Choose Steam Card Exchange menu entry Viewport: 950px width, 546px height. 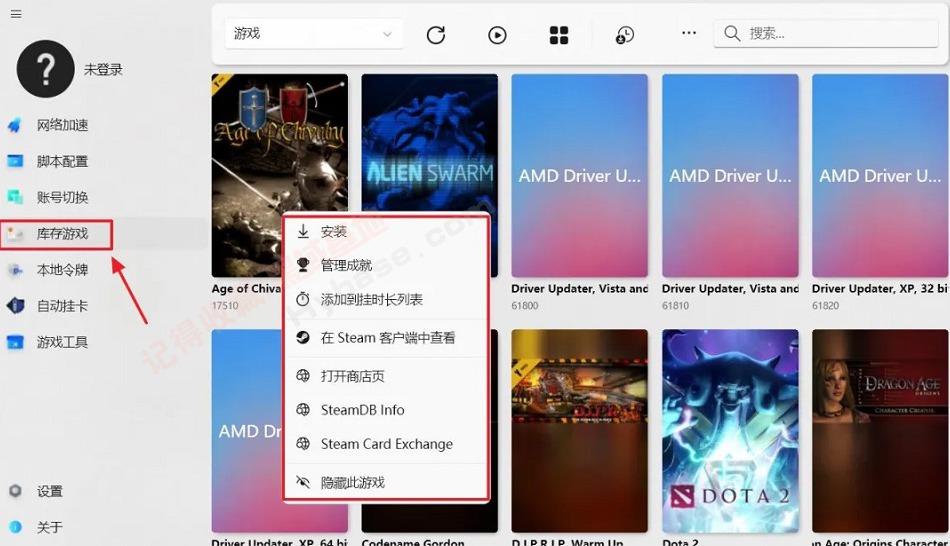click(386, 444)
